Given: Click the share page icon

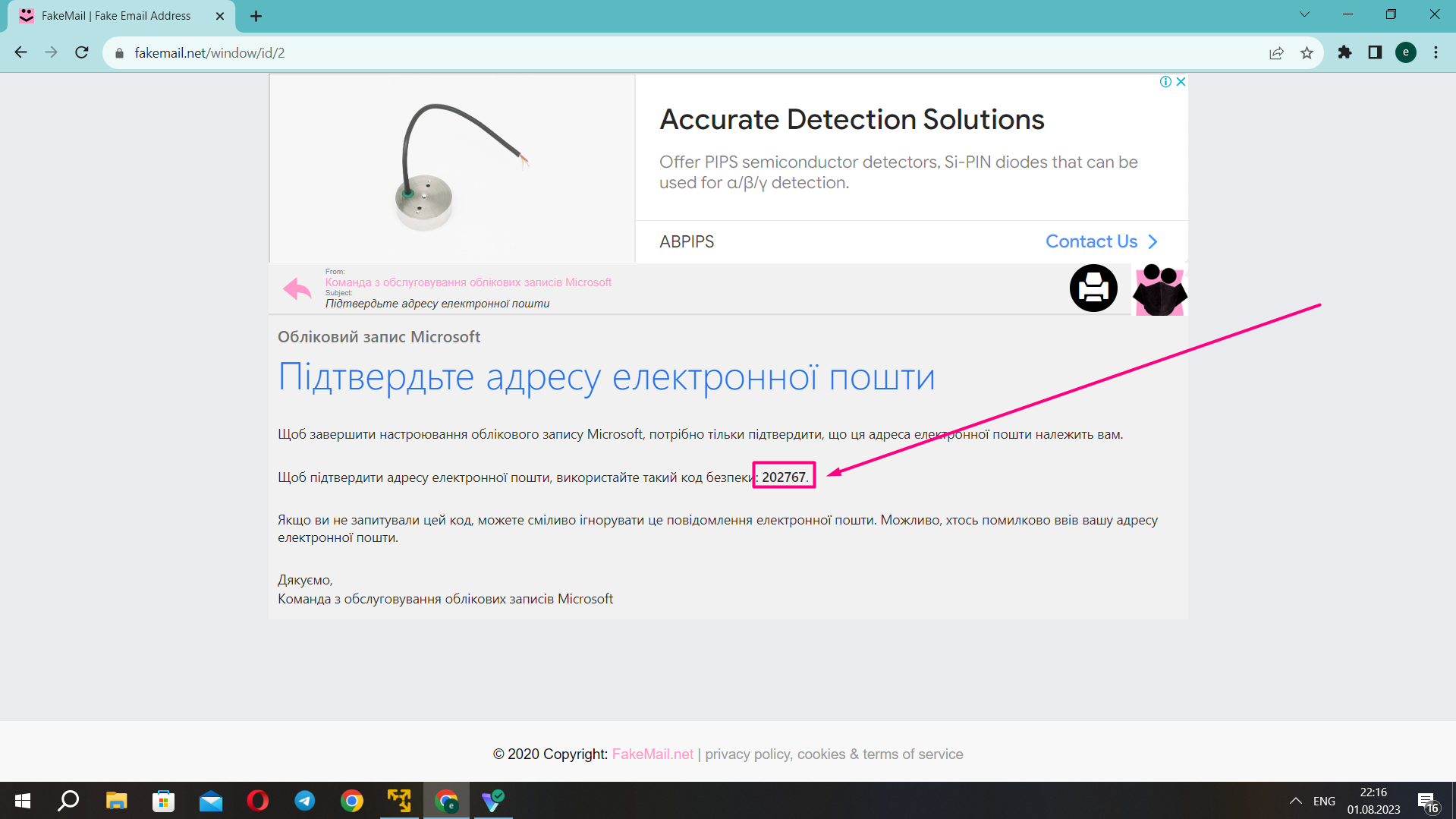Looking at the screenshot, I should (x=1276, y=52).
